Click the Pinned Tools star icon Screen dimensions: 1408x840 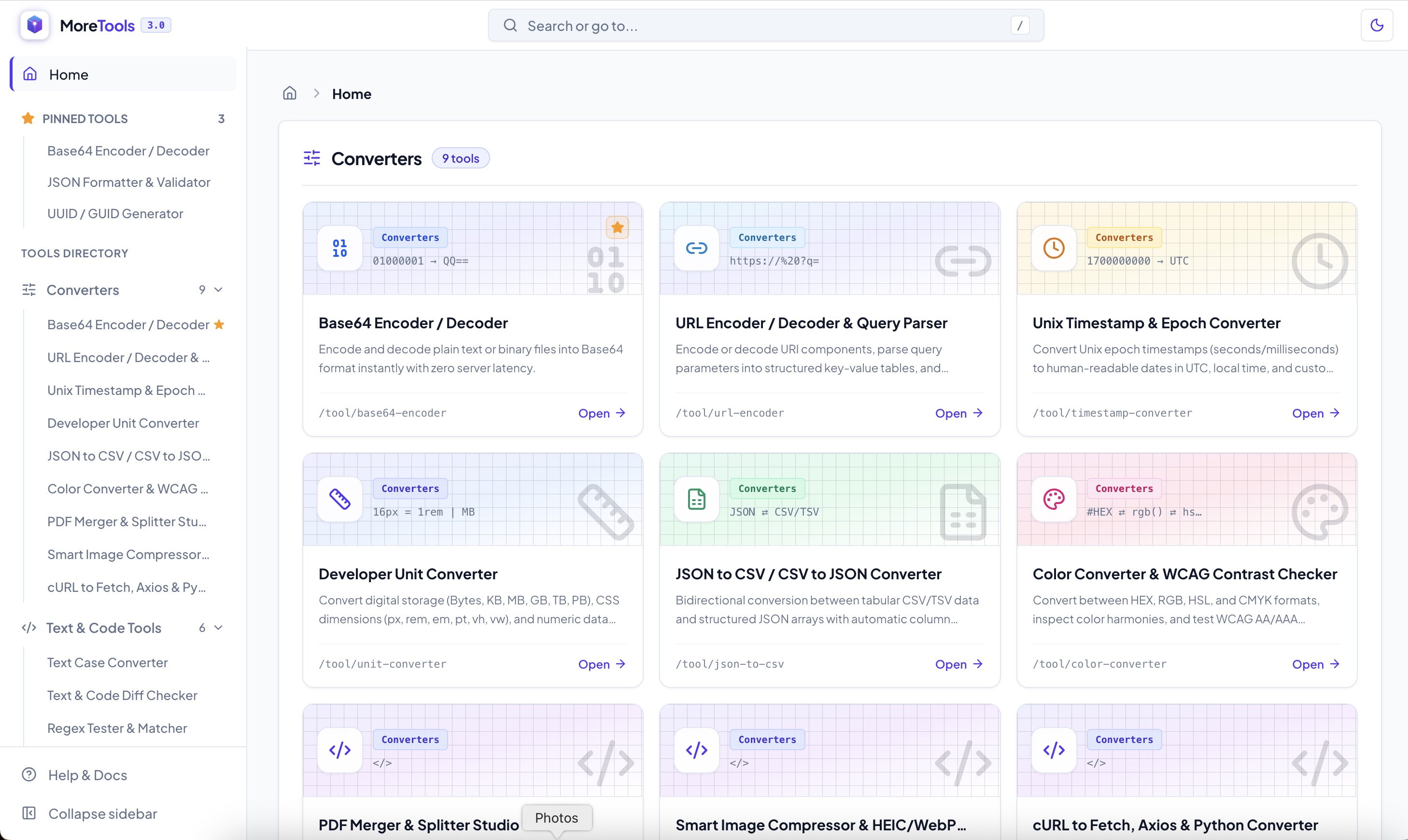pos(28,118)
